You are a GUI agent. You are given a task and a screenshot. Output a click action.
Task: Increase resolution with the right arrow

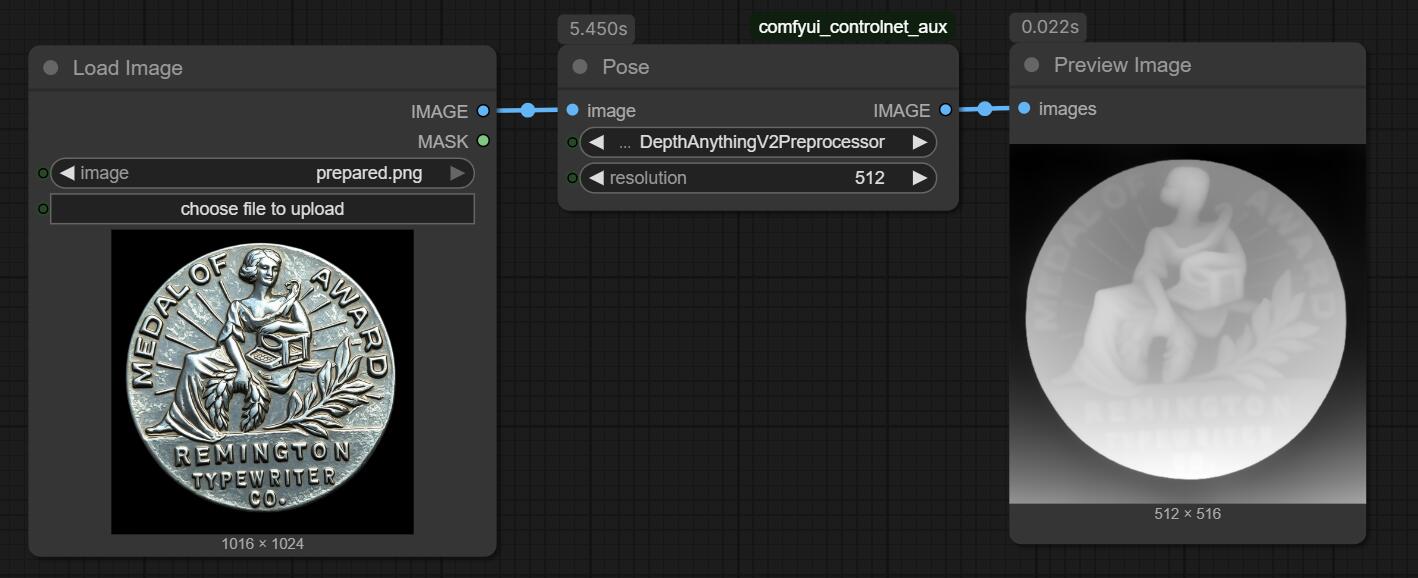coord(919,178)
